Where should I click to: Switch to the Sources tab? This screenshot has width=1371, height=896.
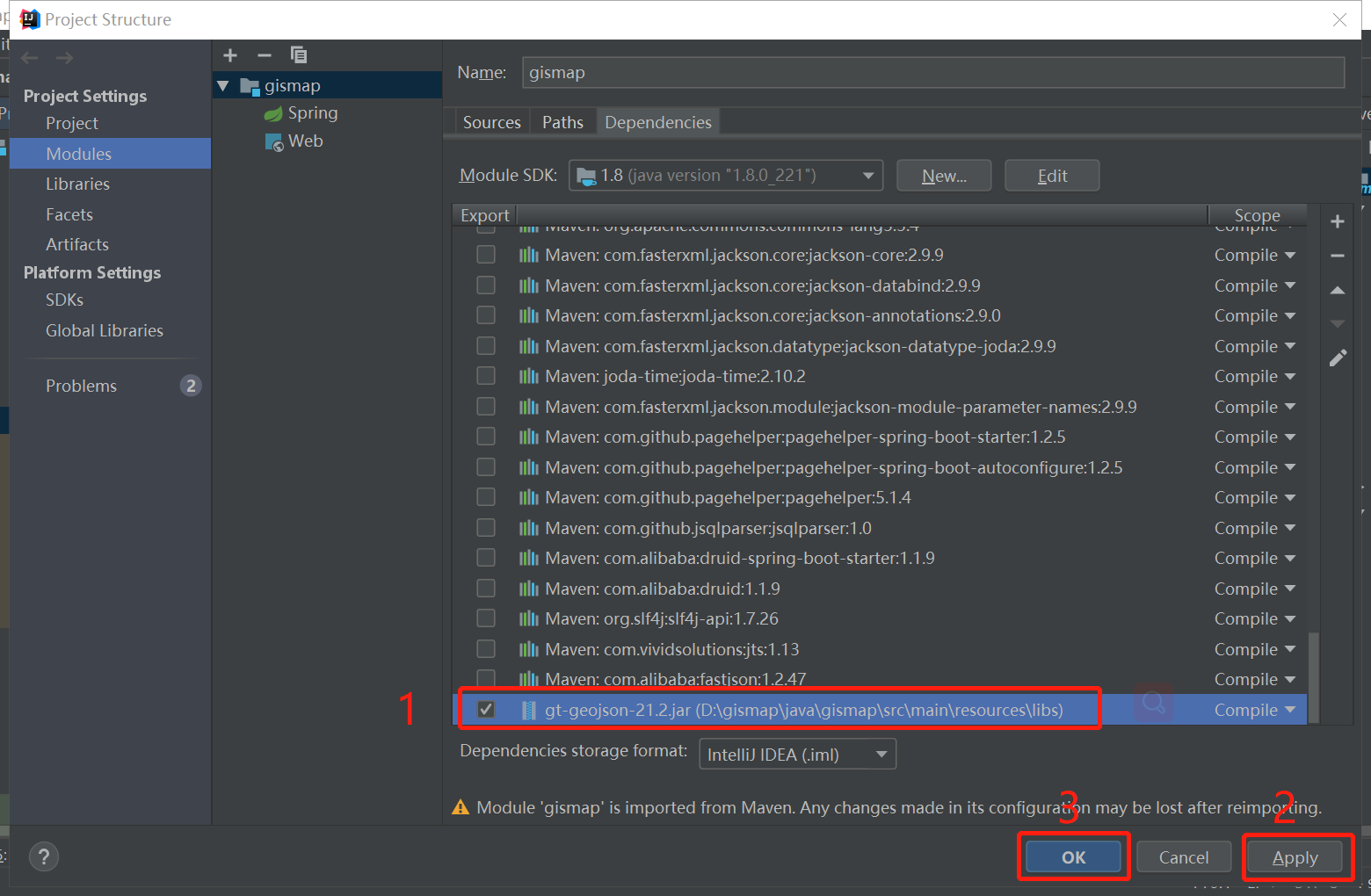[492, 122]
